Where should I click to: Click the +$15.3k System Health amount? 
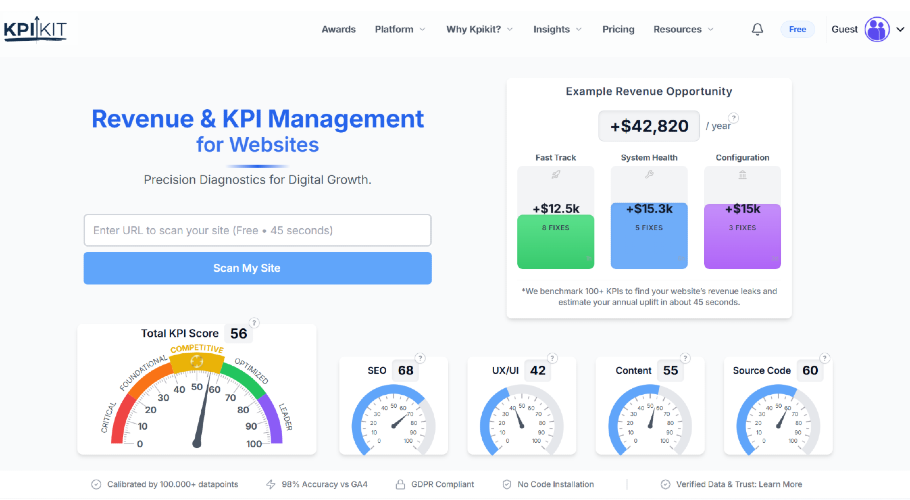pos(649,209)
